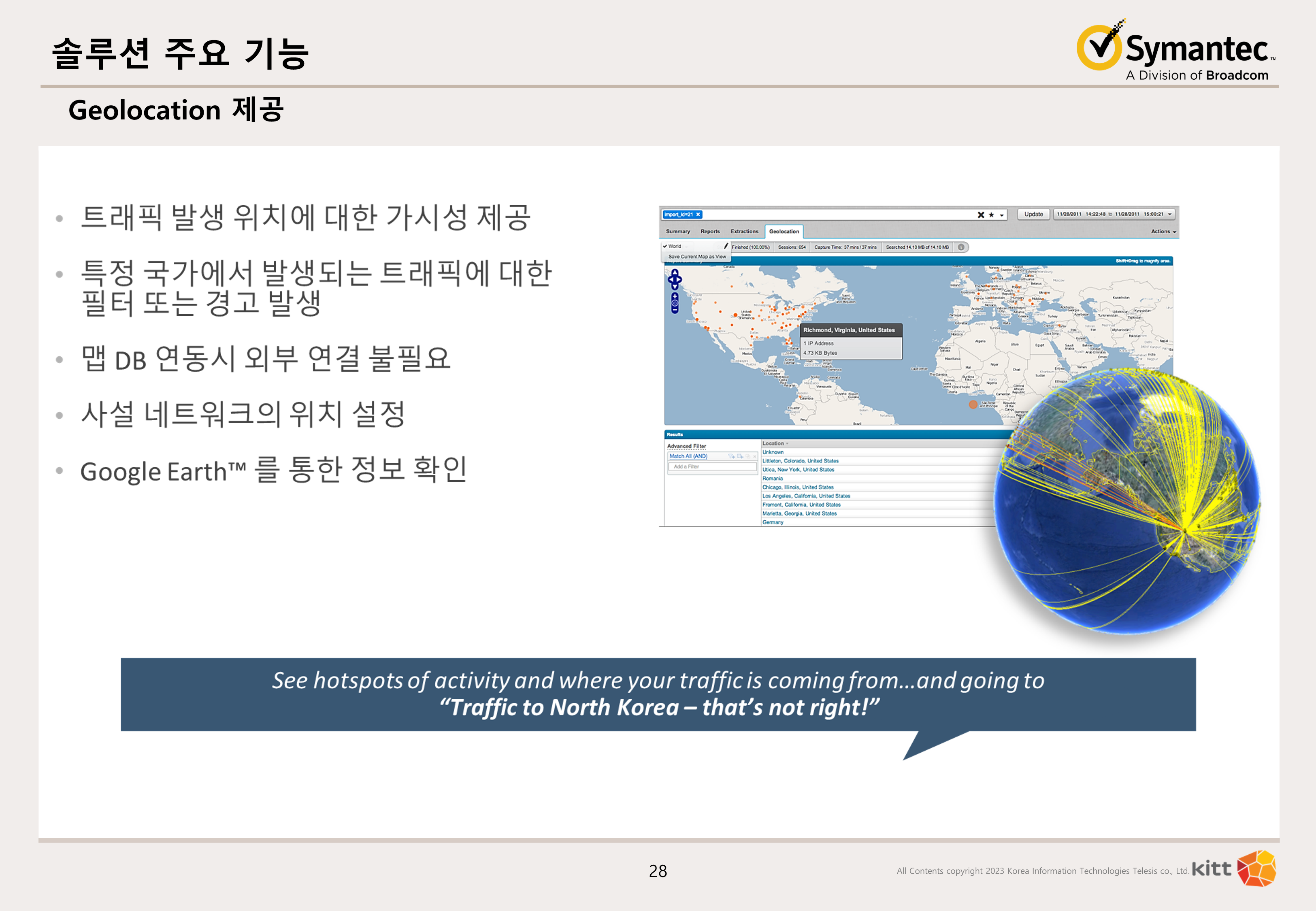Click the star favorites icon
The height and width of the screenshot is (911, 1316).
pyautogui.click(x=991, y=215)
